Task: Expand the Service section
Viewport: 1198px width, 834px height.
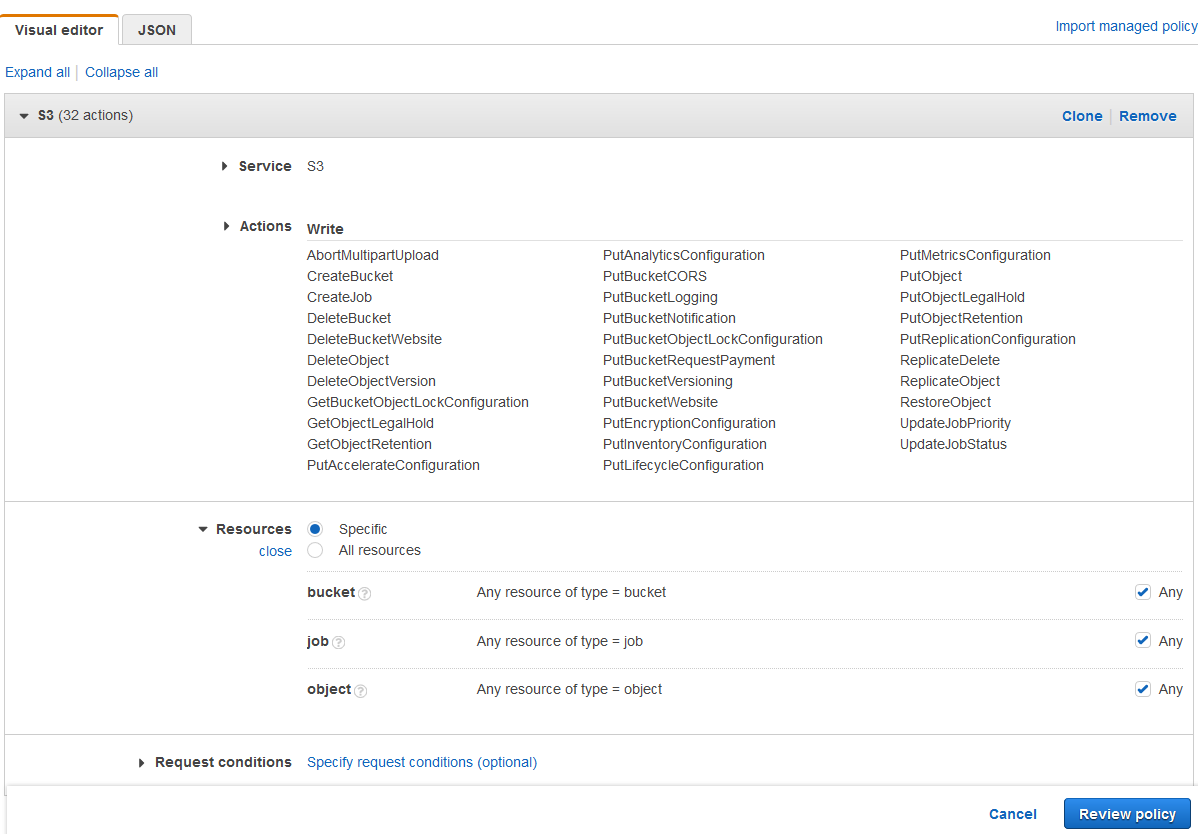Action: click(224, 166)
